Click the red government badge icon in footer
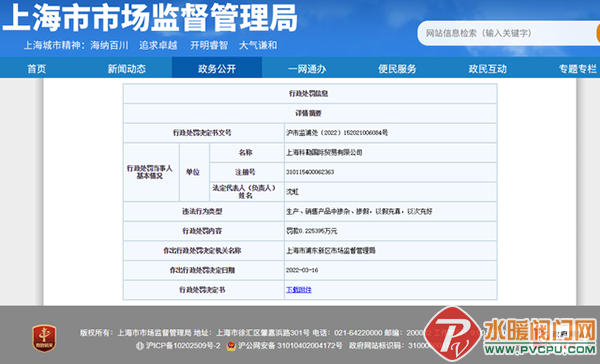 44,338
